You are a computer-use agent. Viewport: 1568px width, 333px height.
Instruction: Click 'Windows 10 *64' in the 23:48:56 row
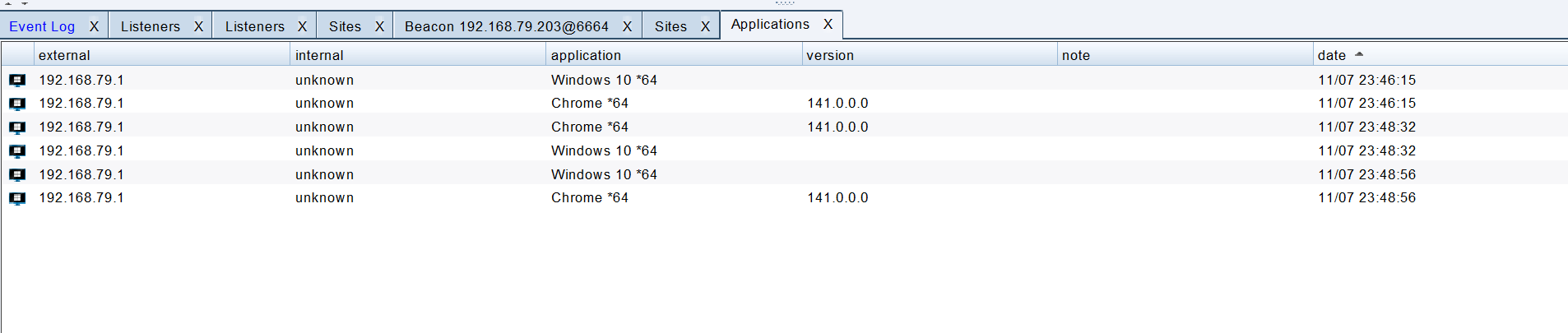point(604,174)
